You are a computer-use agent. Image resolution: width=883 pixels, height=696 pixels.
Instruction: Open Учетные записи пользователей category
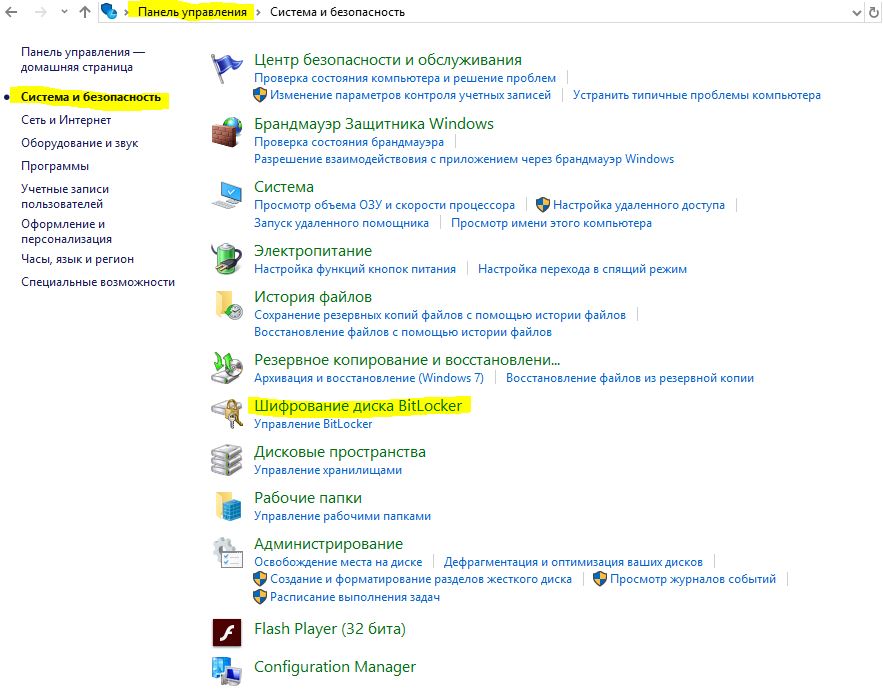[65, 197]
